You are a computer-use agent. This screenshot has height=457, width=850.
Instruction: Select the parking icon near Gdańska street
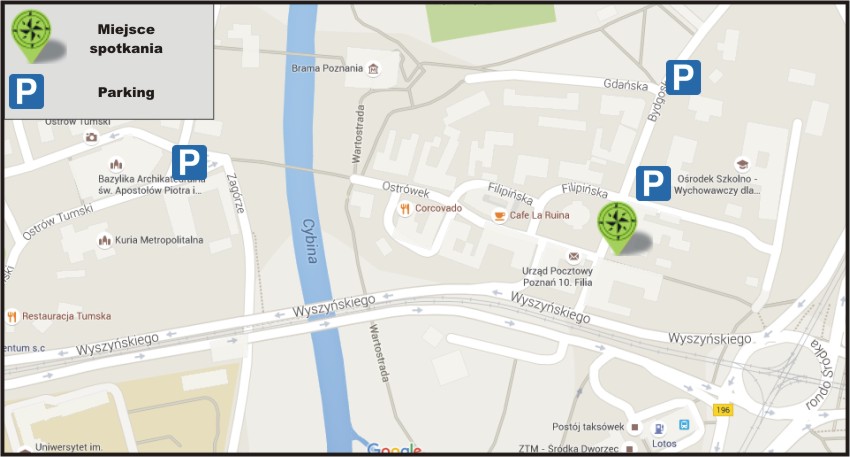pyautogui.click(x=683, y=78)
